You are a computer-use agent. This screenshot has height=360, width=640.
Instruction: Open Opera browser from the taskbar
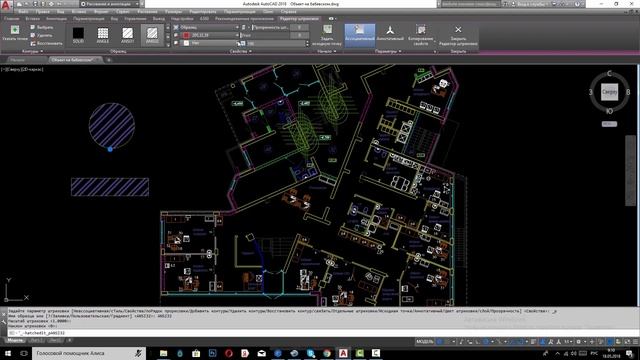click(x=229, y=353)
